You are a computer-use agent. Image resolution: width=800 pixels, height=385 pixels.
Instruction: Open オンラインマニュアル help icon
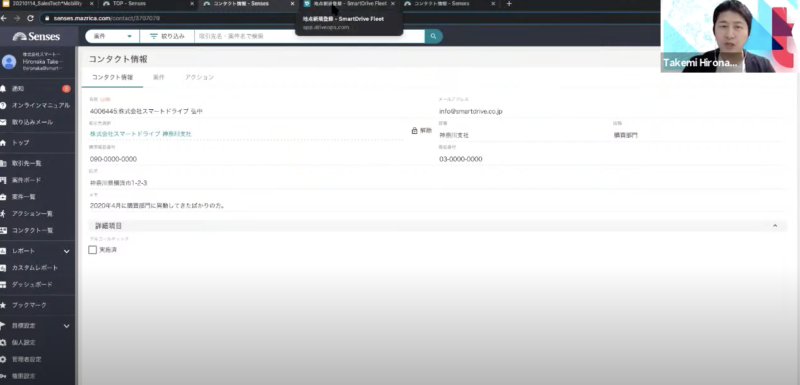pos(3,106)
